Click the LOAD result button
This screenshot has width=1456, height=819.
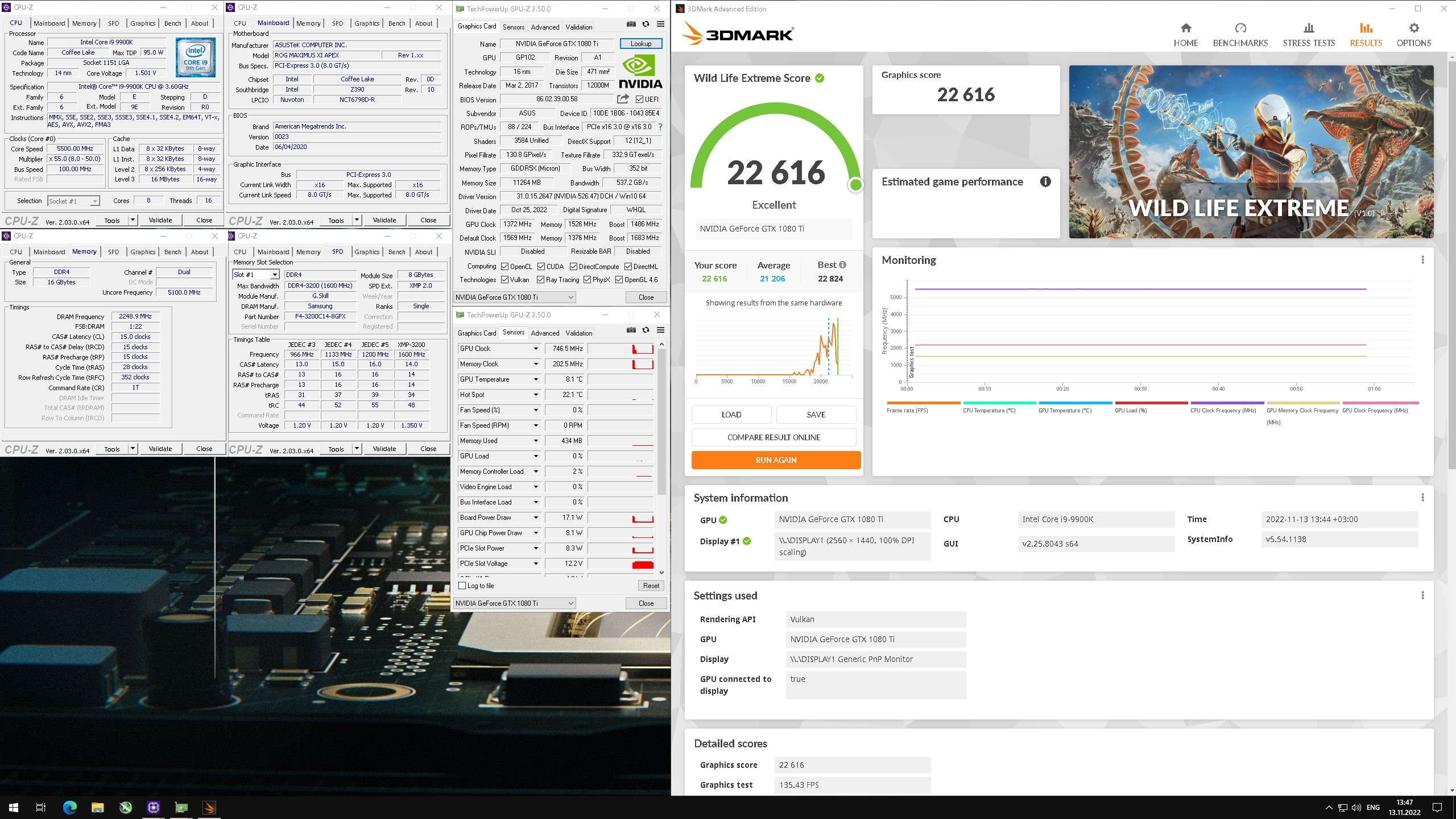coord(731,414)
